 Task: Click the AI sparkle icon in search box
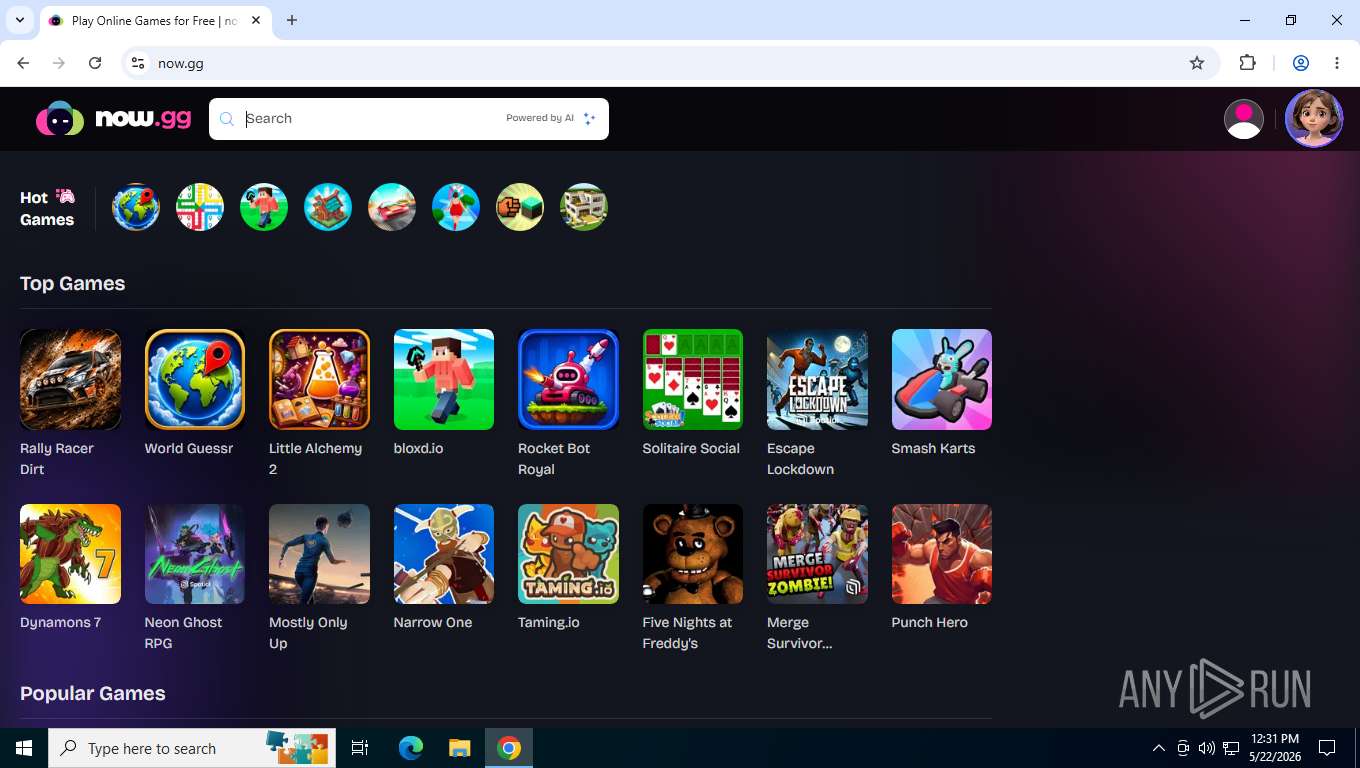point(589,118)
